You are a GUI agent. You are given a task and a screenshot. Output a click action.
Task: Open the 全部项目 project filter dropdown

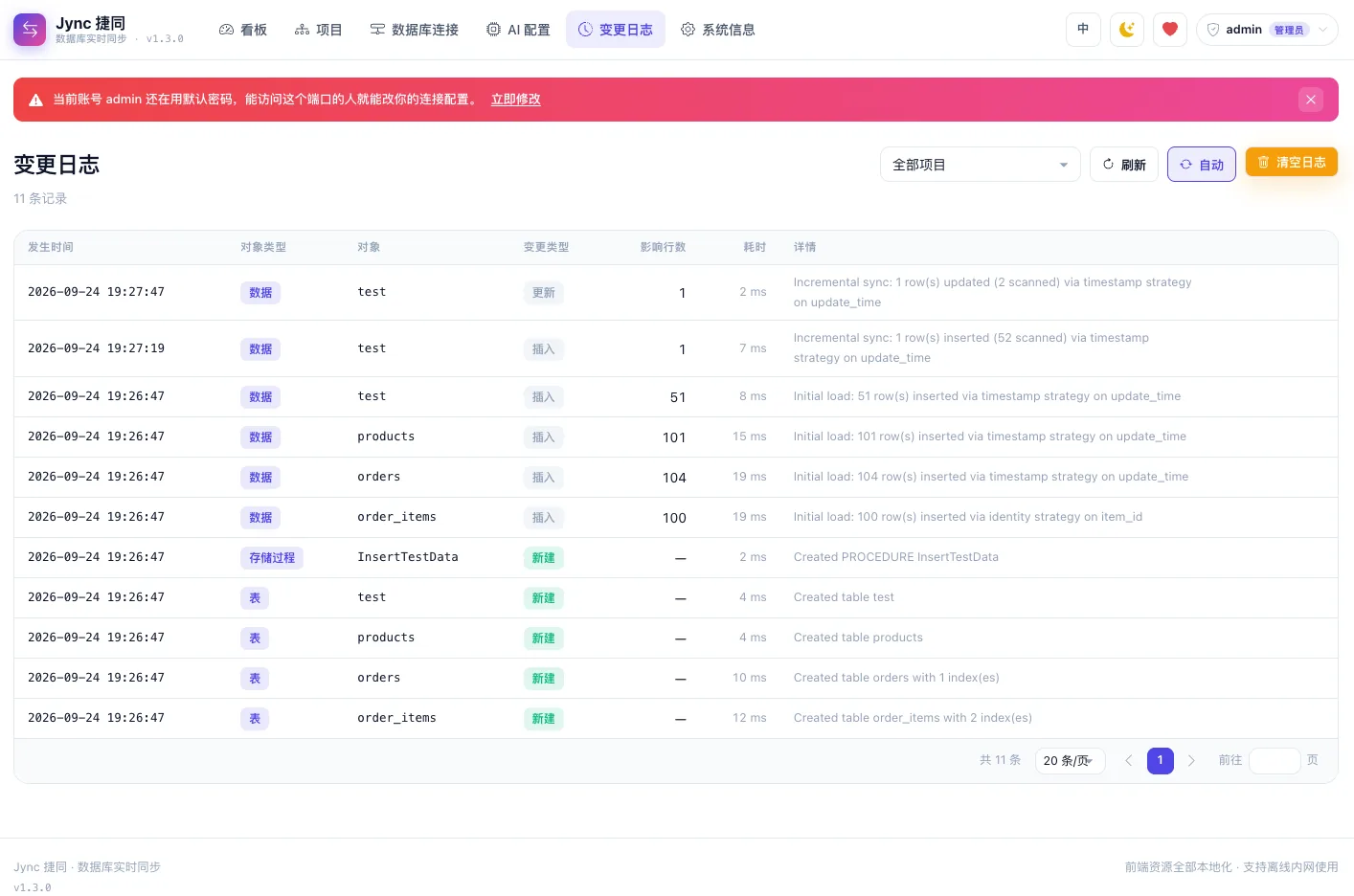coord(980,165)
